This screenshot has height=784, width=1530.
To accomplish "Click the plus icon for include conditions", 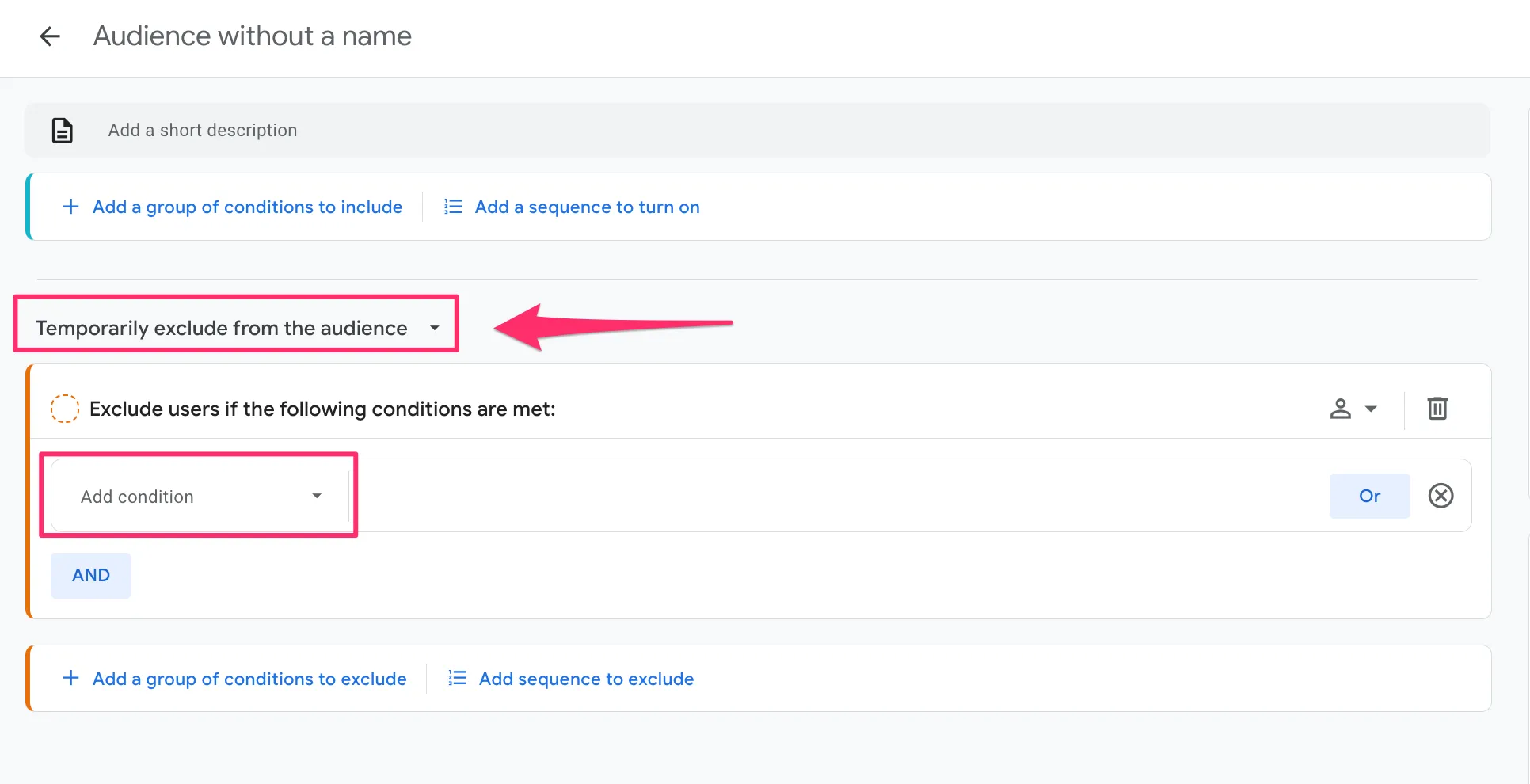I will click(x=70, y=207).
